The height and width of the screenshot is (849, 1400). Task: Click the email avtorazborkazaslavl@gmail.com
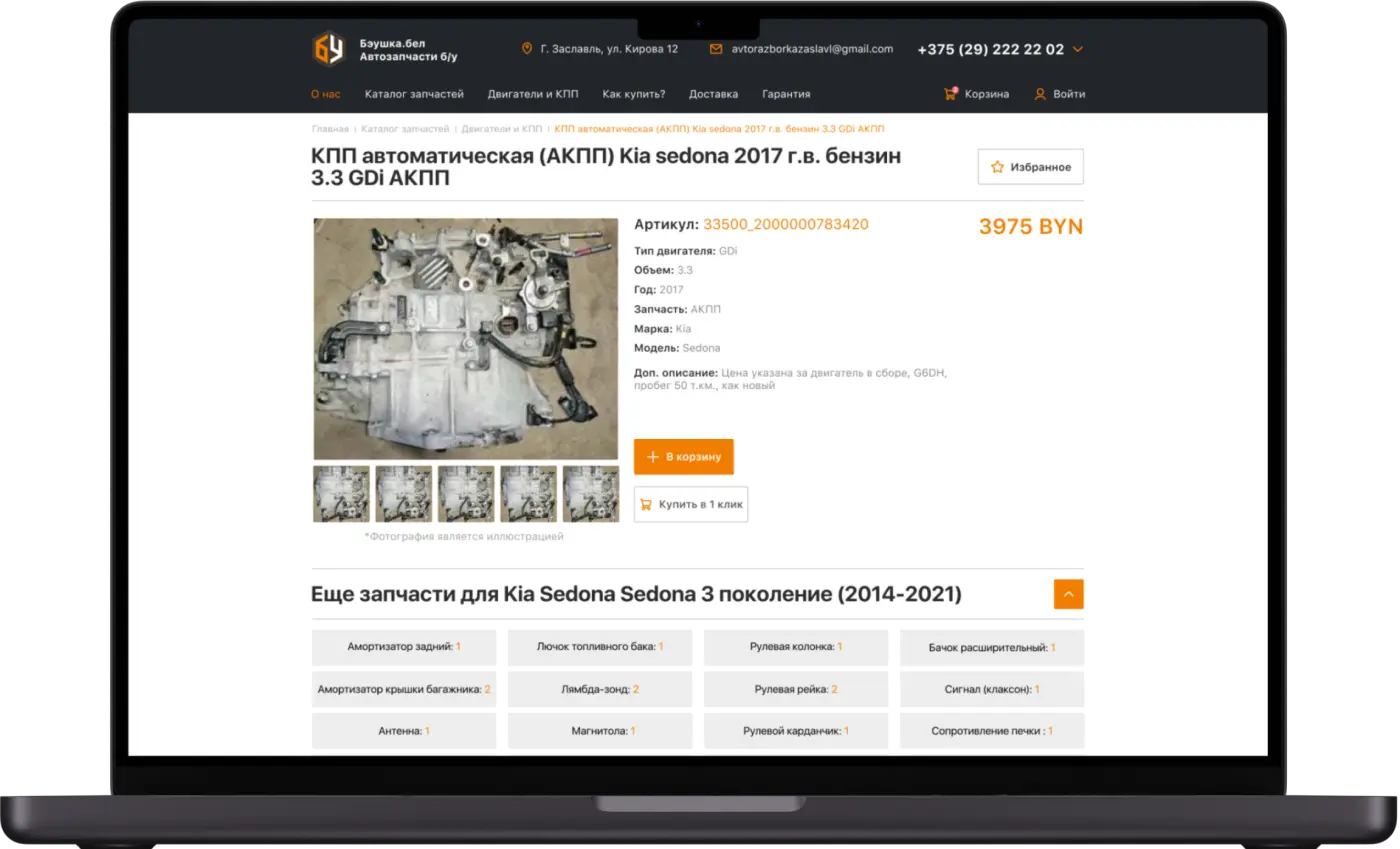point(812,48)
